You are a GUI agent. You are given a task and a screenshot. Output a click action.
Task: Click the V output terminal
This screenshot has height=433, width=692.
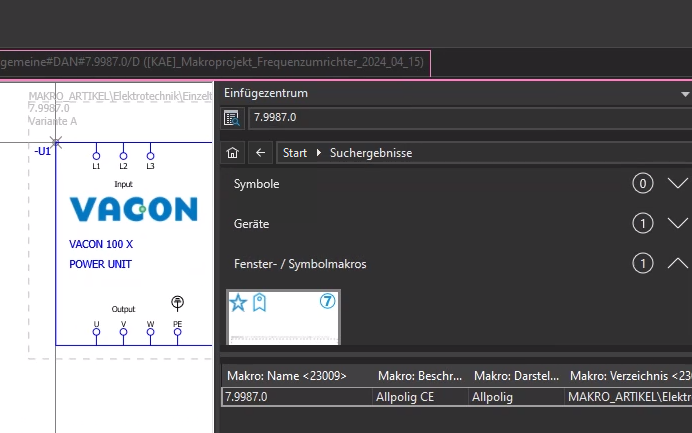124,332
